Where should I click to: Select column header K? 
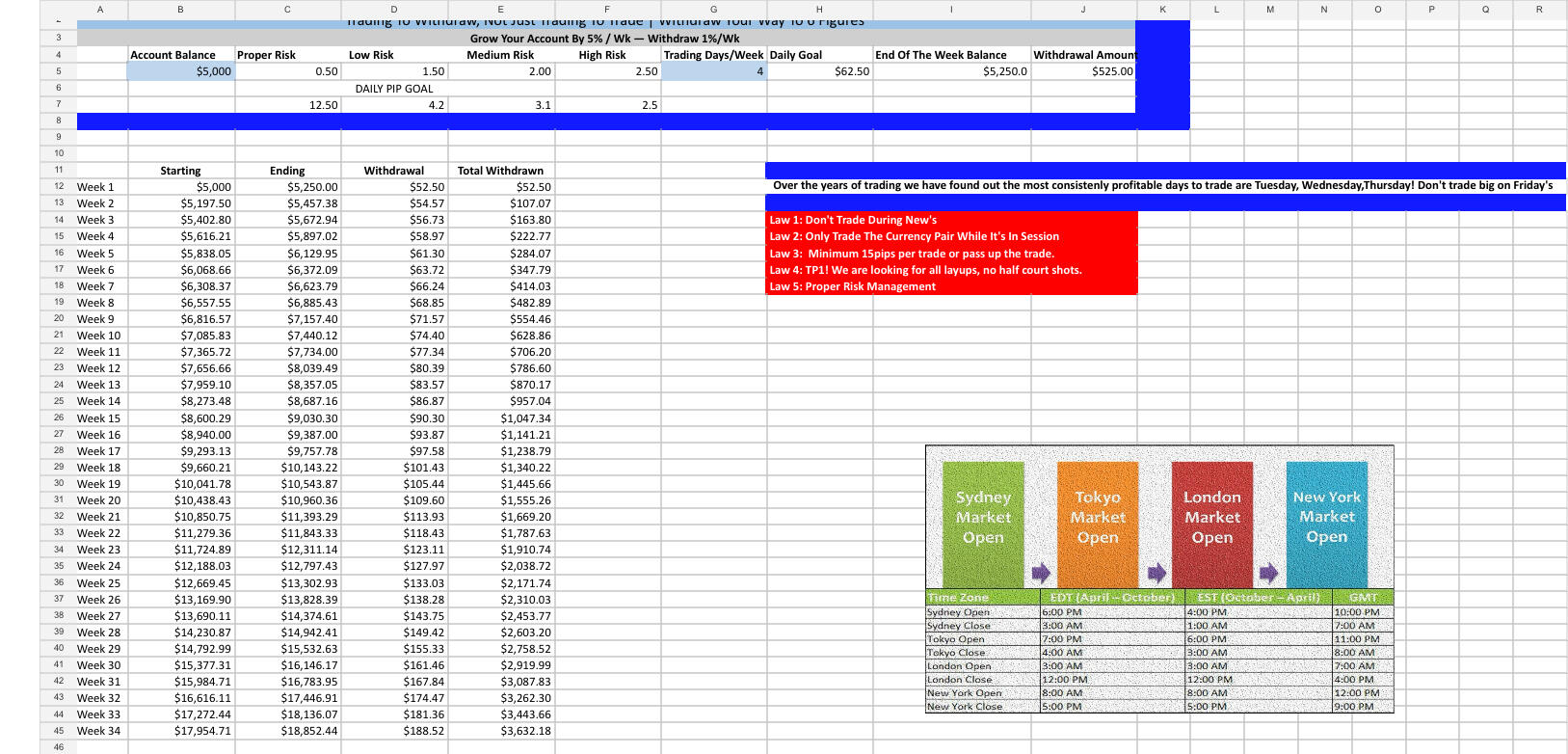pyautogui.click(x=1162, y=10)
